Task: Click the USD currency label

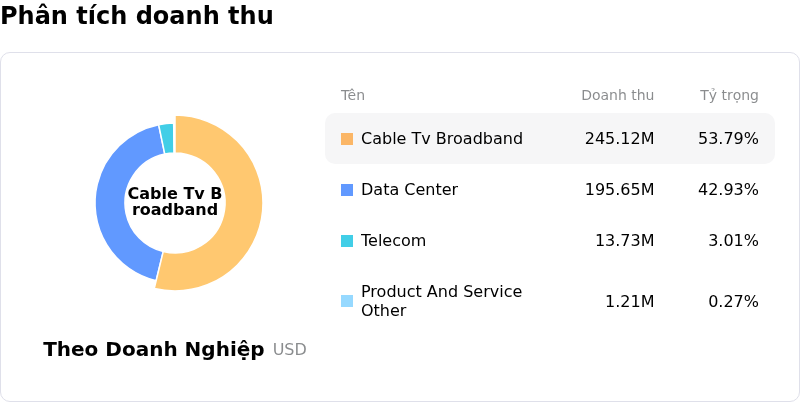Action: point(290,350)
